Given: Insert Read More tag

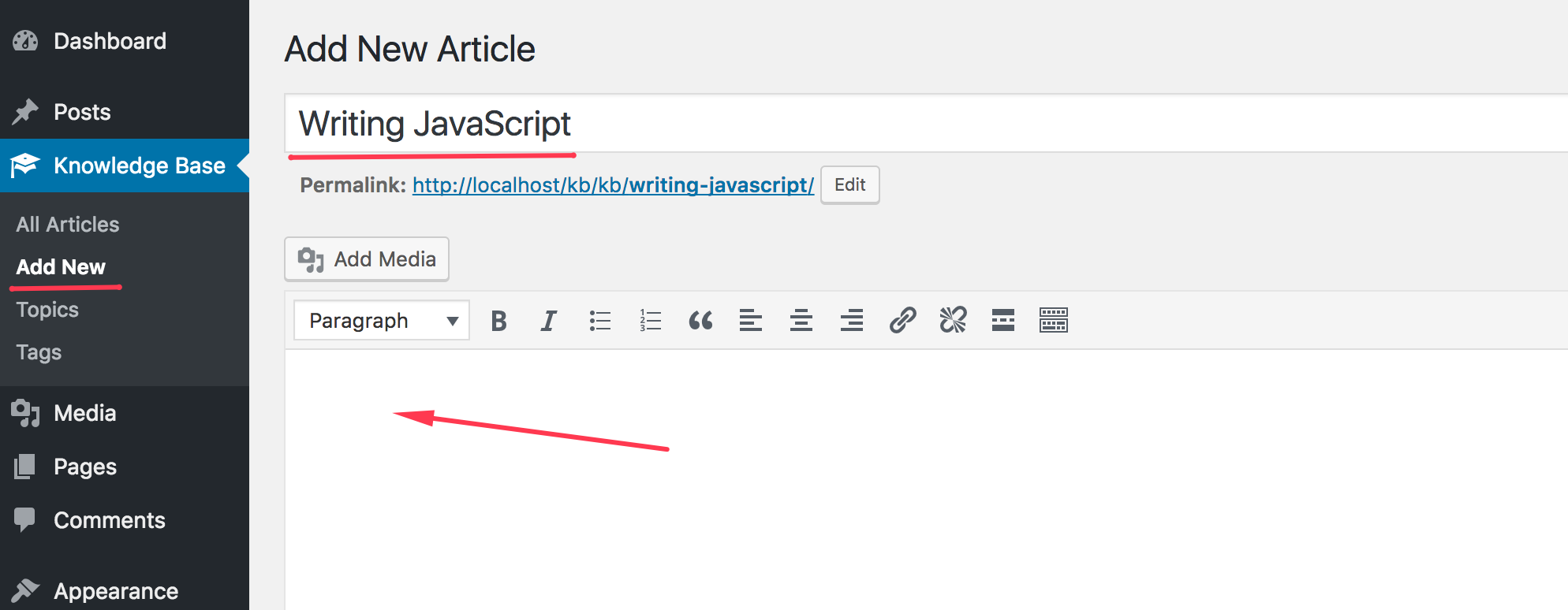Looking at the screenshot, I should (x=1003, y=321).
